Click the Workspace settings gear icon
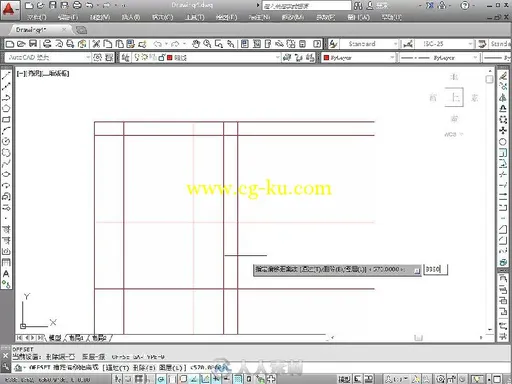 coord(97,58)
